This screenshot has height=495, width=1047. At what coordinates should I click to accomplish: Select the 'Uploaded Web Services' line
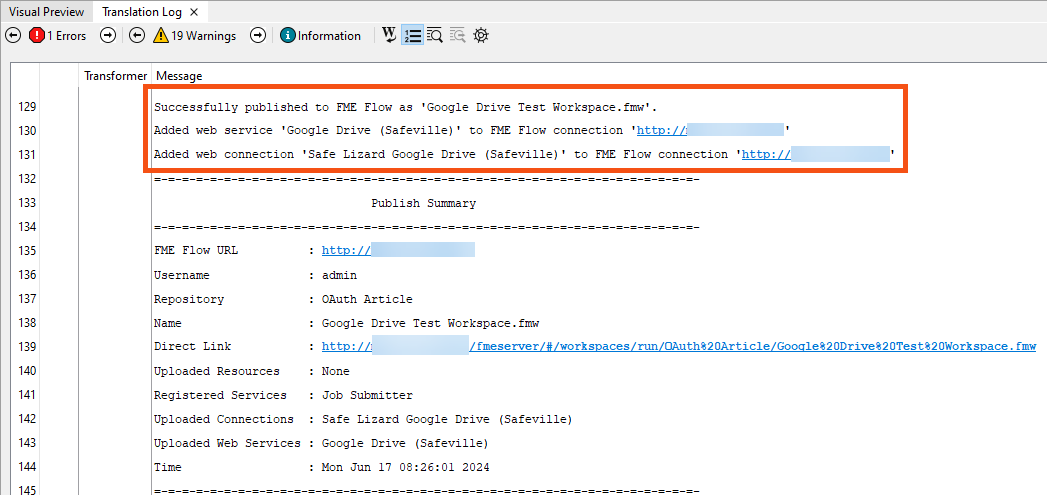(x=321, y=443)
